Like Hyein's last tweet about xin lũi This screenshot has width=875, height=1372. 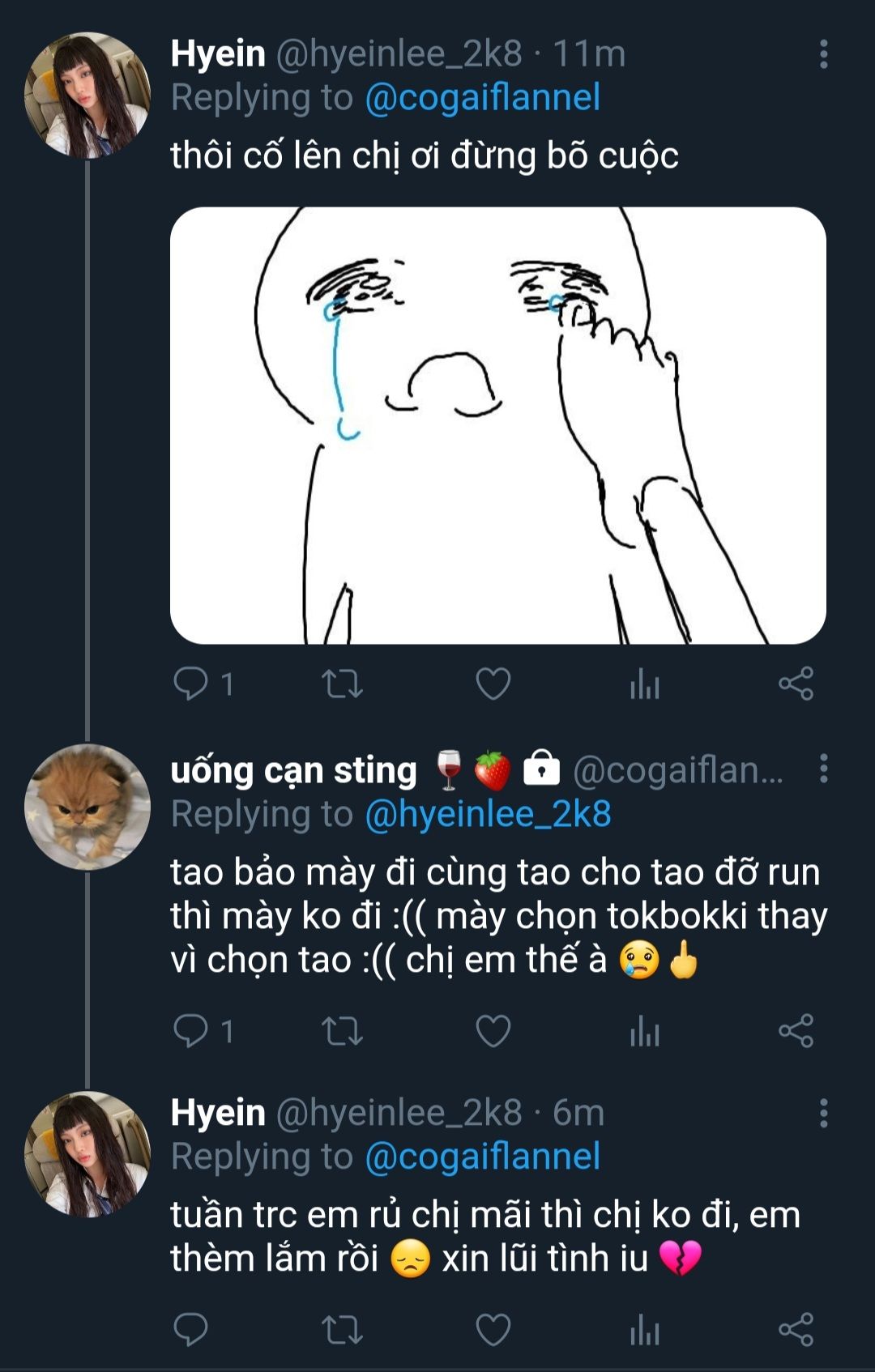click(x=493, y=1330)
